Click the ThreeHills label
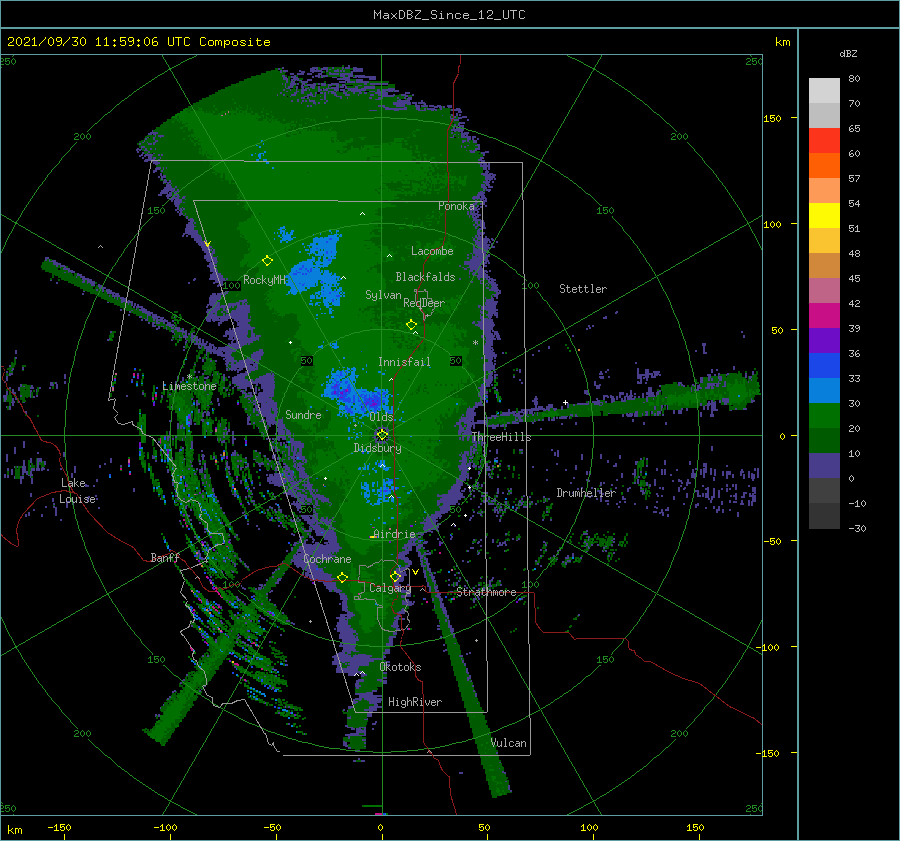Viewport: 900px width, 841px height. tap(501, 437)
